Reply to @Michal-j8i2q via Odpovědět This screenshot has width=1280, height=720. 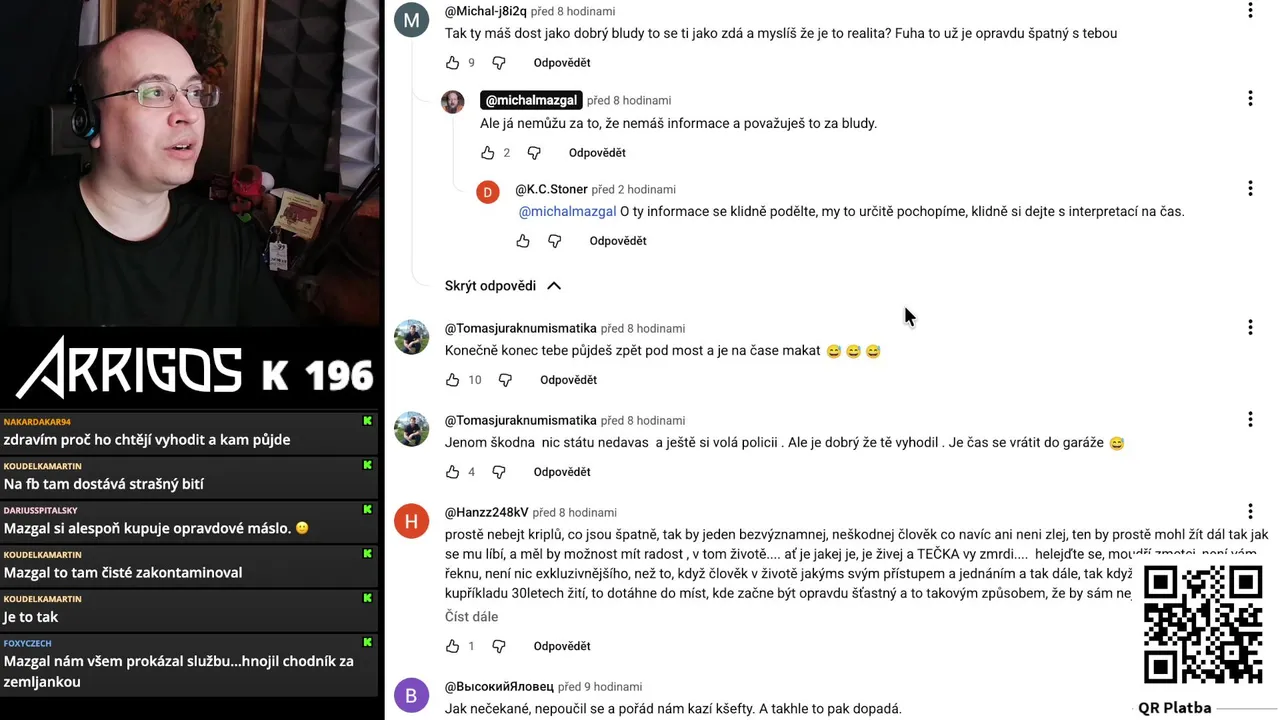pos(562,63)
